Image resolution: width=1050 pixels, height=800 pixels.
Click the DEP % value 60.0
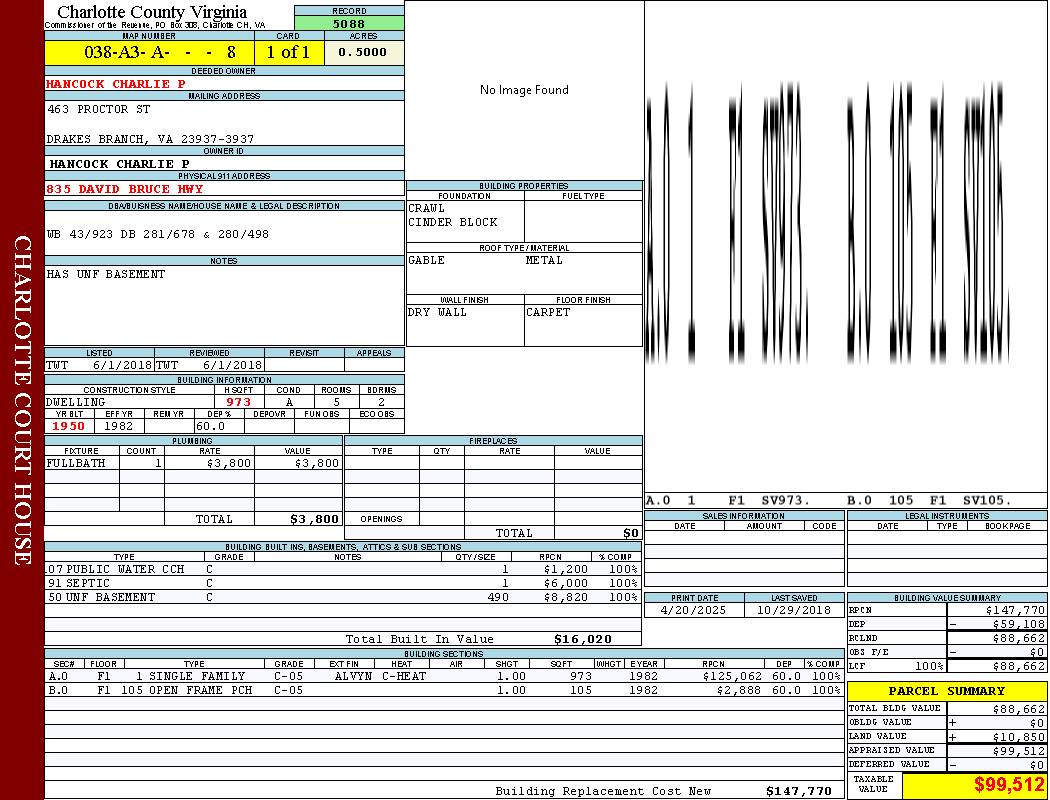point(210,426)
